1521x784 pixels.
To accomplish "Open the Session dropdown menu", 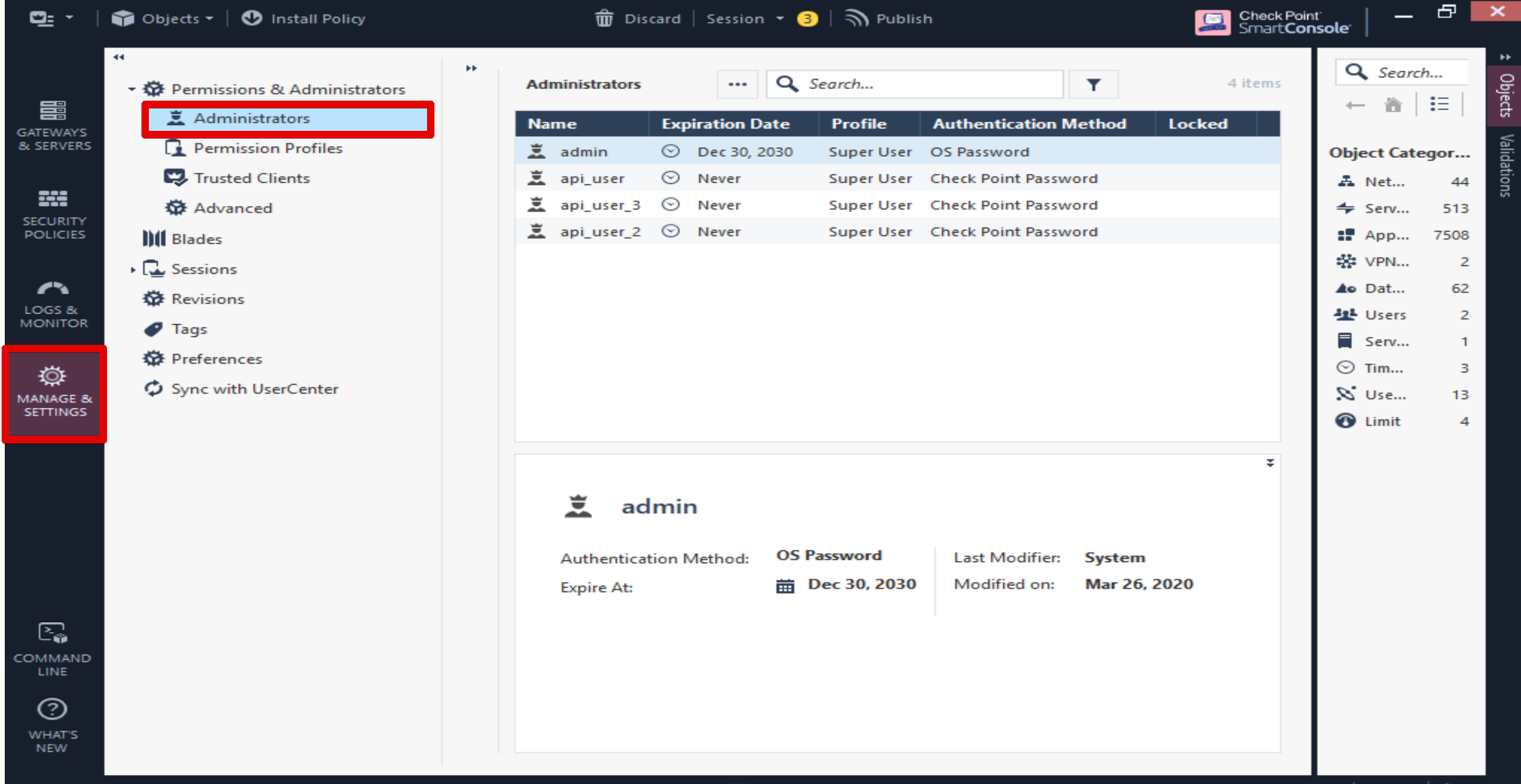I will point(744,19).
